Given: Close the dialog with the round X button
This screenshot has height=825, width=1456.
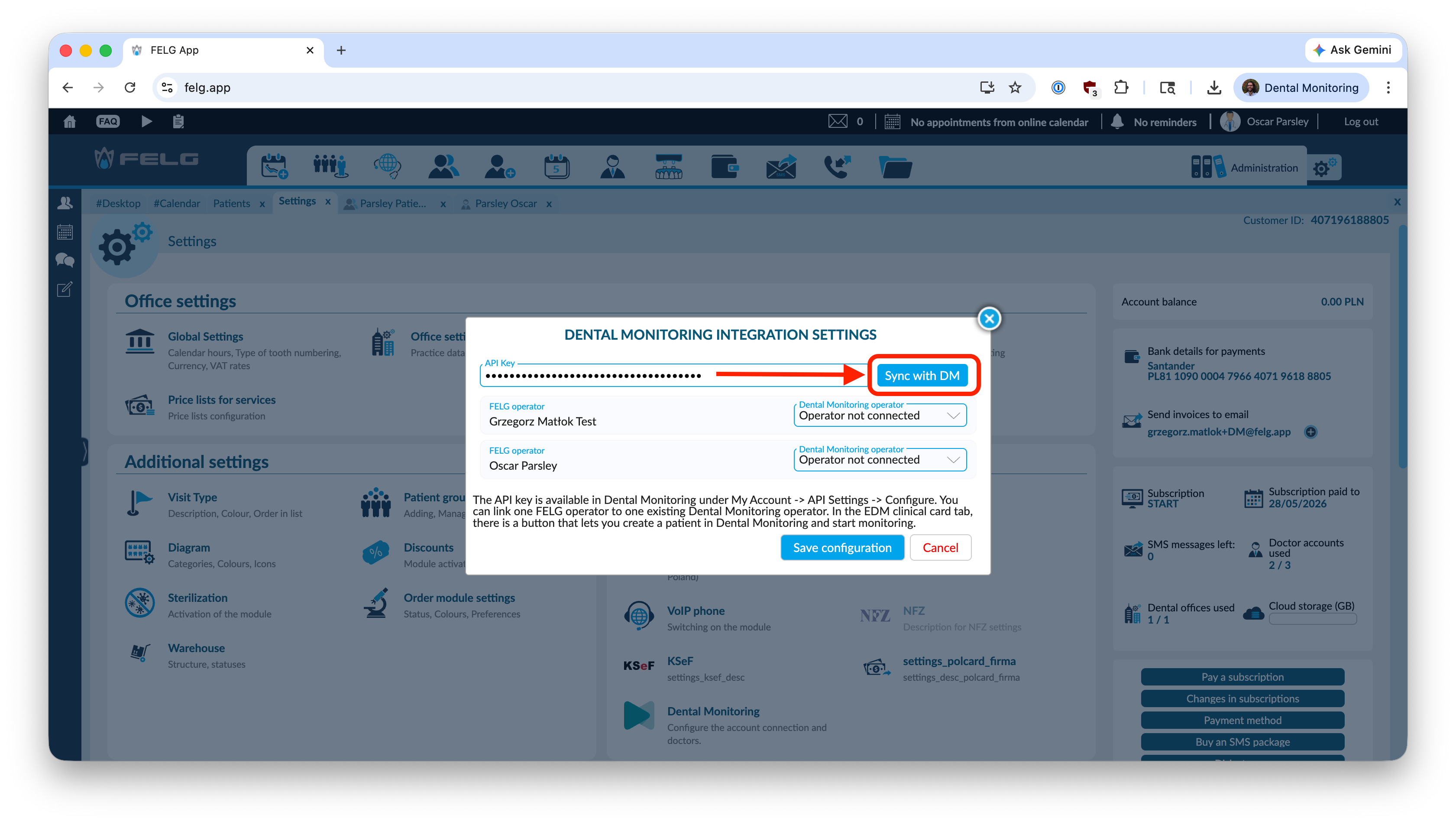Looking at the screenshot, I should click(x=989, y=318).
